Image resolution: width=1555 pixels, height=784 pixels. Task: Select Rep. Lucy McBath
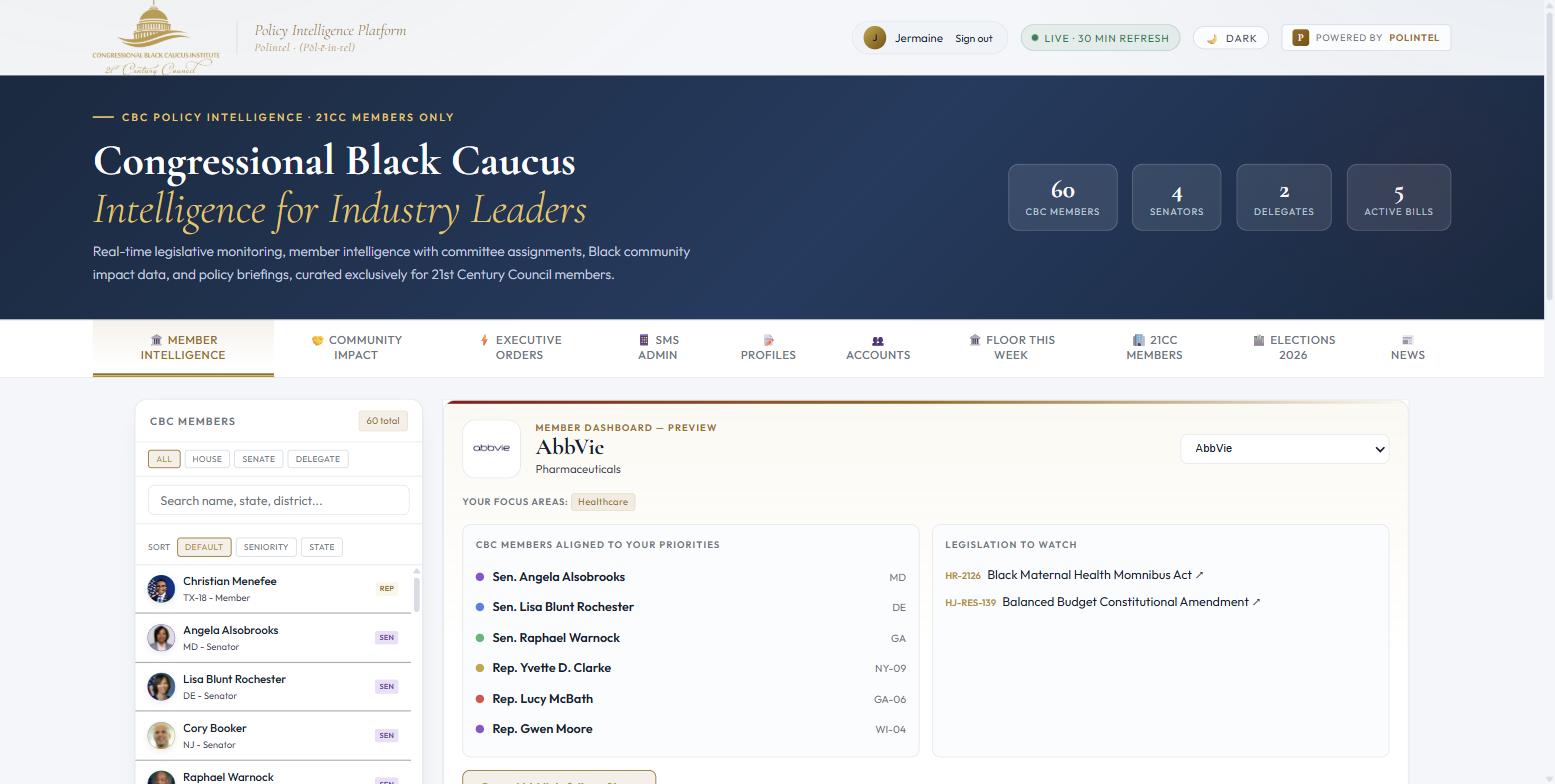pyautogui.click(x=691, y=699)
